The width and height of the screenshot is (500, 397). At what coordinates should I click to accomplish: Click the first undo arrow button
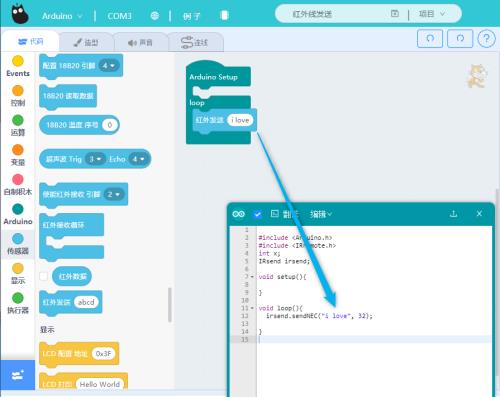(430, 38)
